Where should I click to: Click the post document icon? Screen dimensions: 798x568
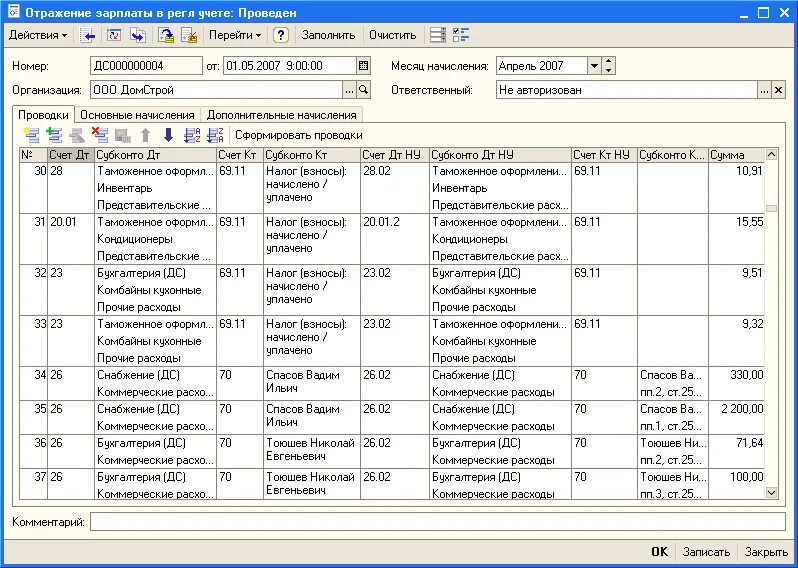tap(166, 35)
